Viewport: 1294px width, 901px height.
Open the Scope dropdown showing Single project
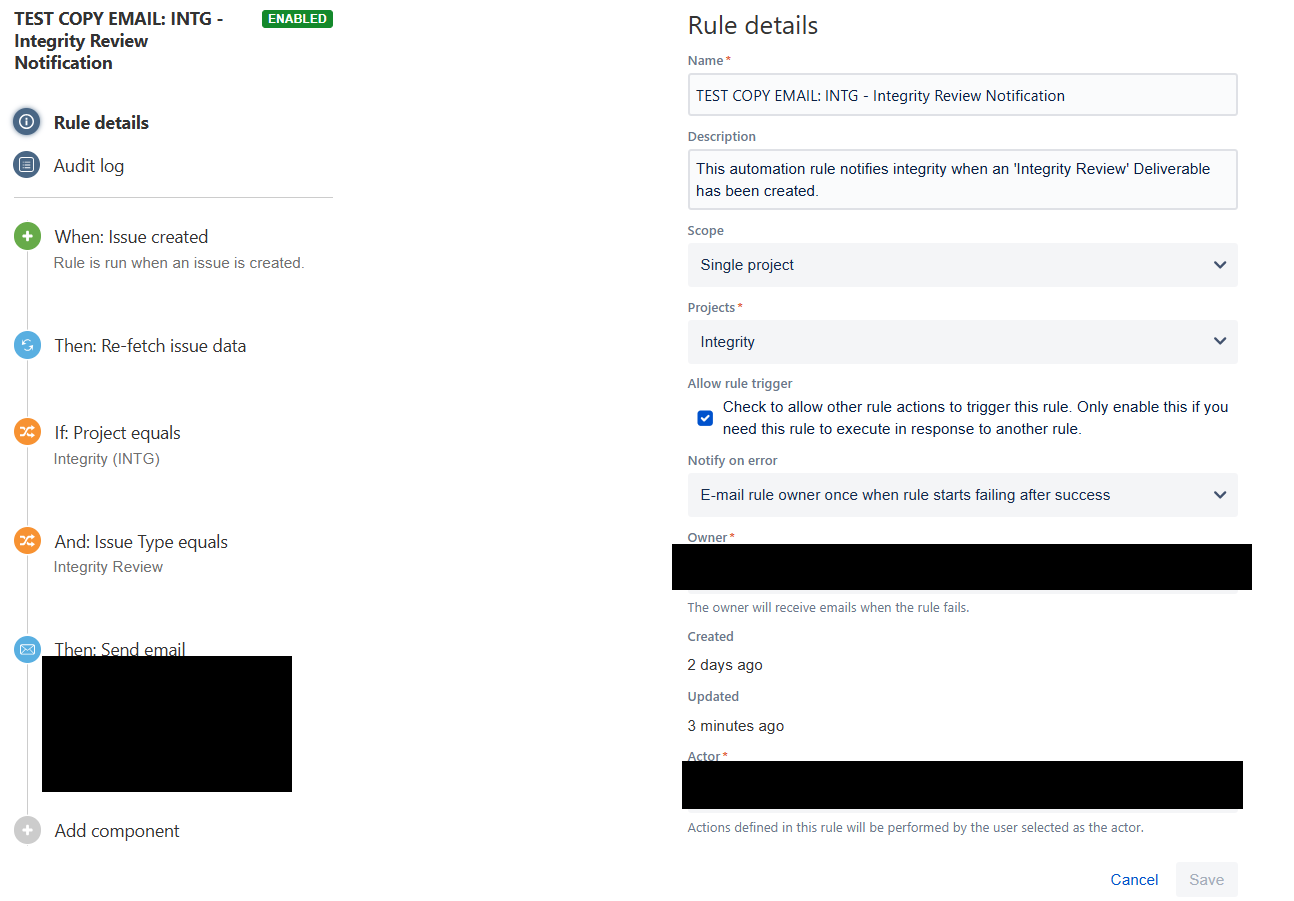[x=962, y=265]
